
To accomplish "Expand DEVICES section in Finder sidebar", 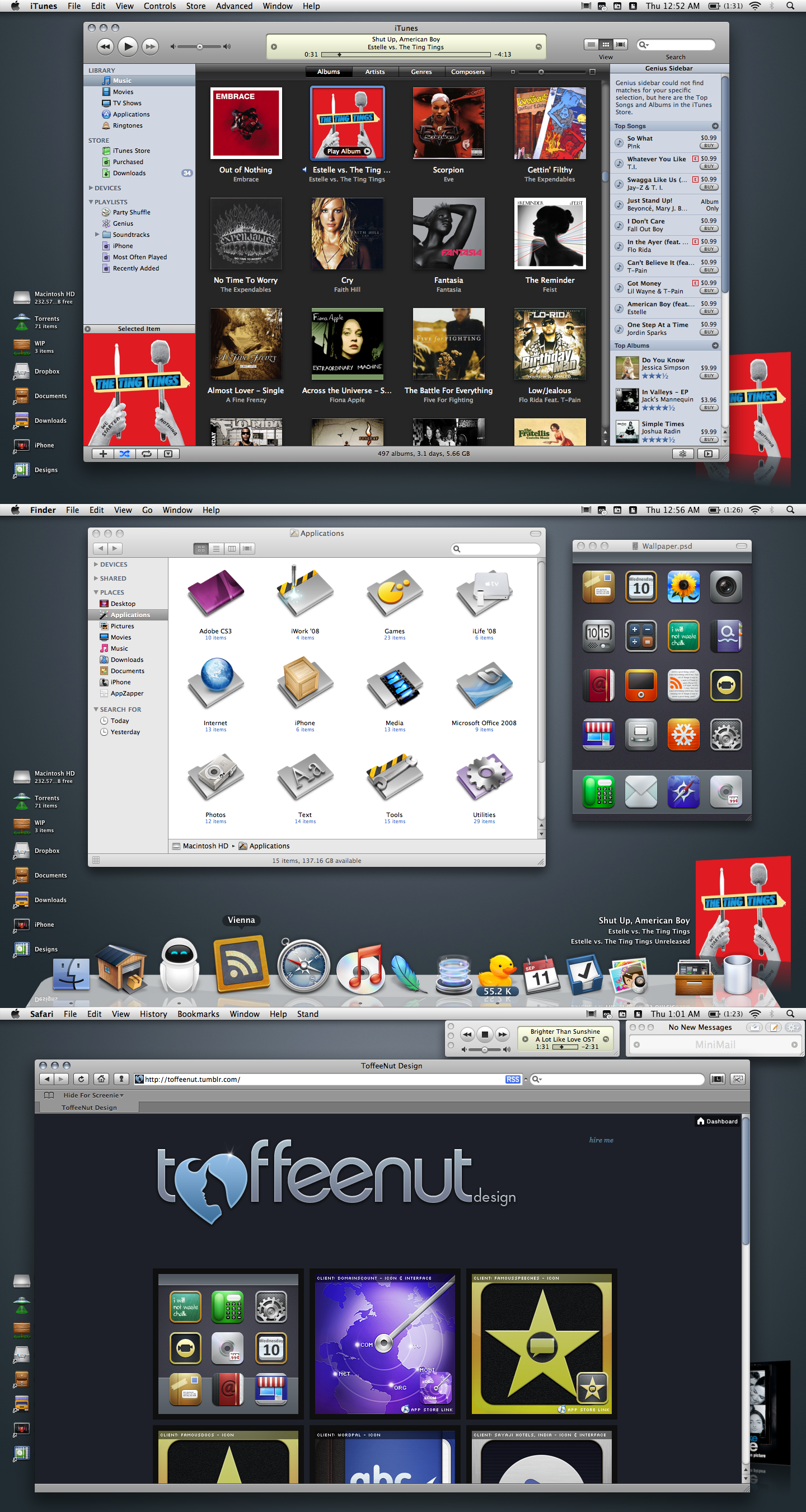I will 96,564.
